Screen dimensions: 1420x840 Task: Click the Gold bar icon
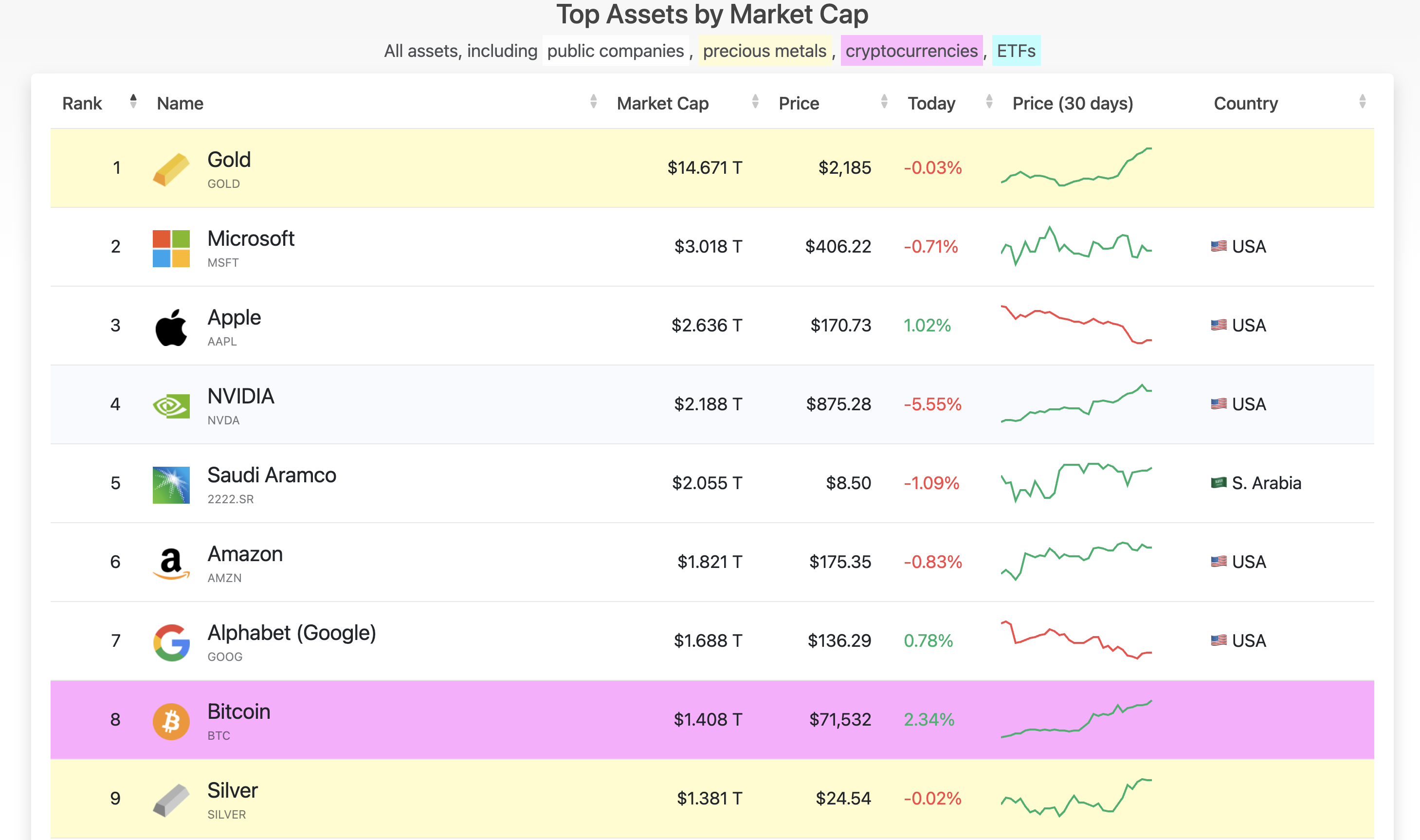(171, 169)
